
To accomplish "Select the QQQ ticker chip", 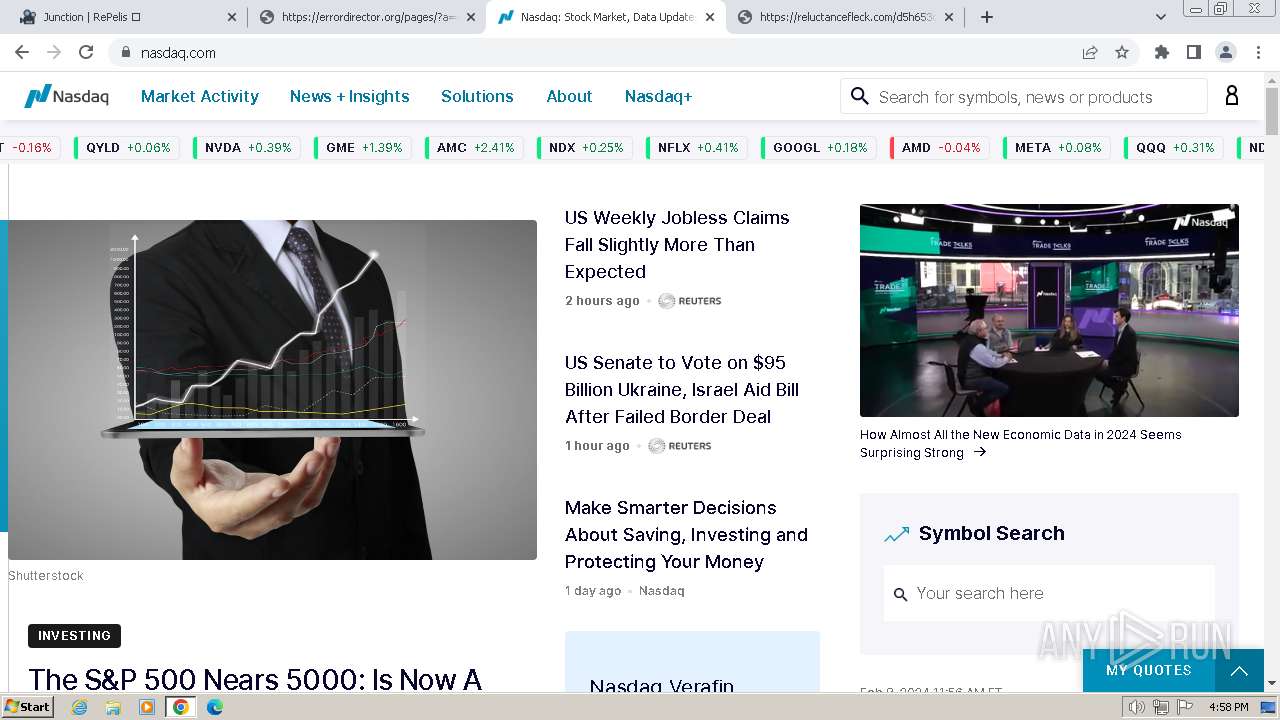I will 1174,147.
